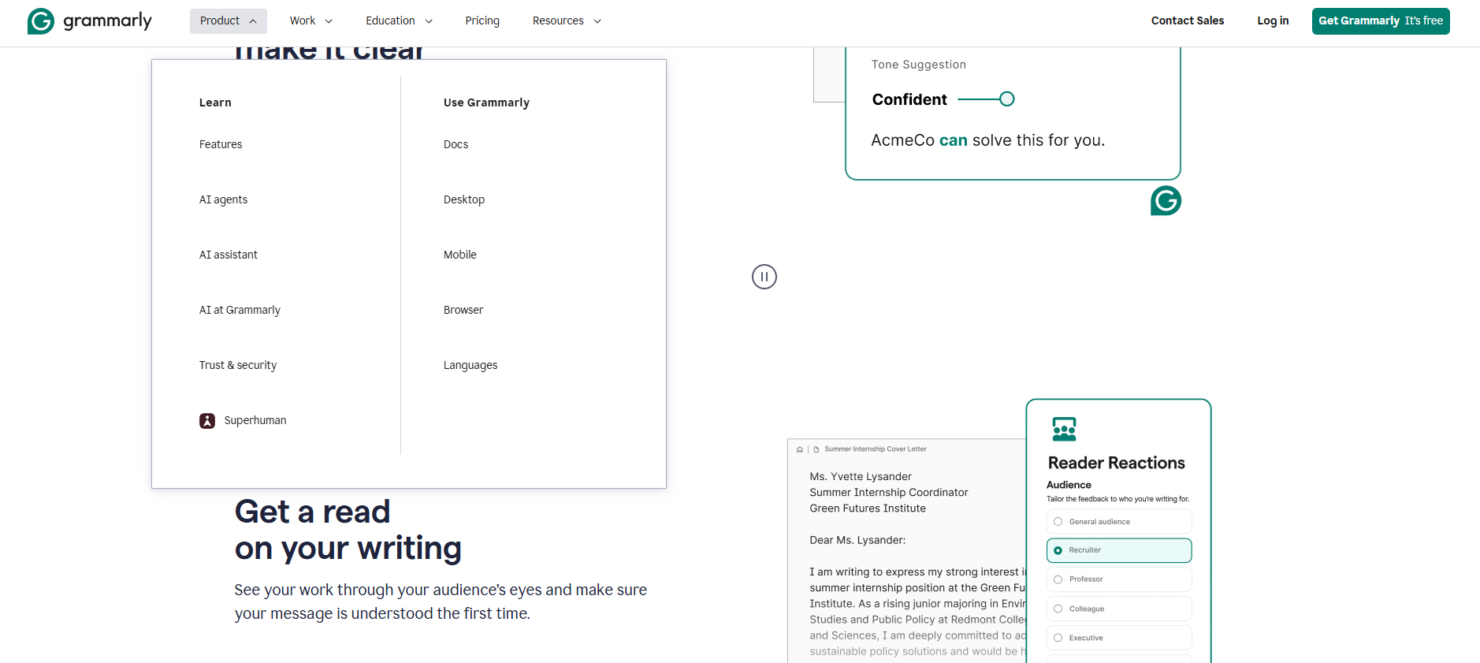Click the Tone Suggestion label icon area
Viewport: 1480px width, 663px height.
(918, 64)
